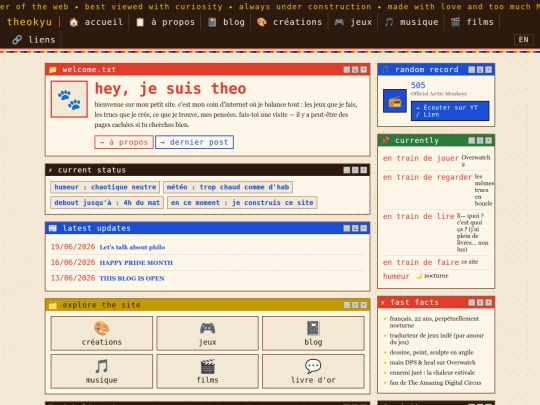Click the palette icon on créations tile
This screenshot has width=540, height=405.
pos(102,328)
